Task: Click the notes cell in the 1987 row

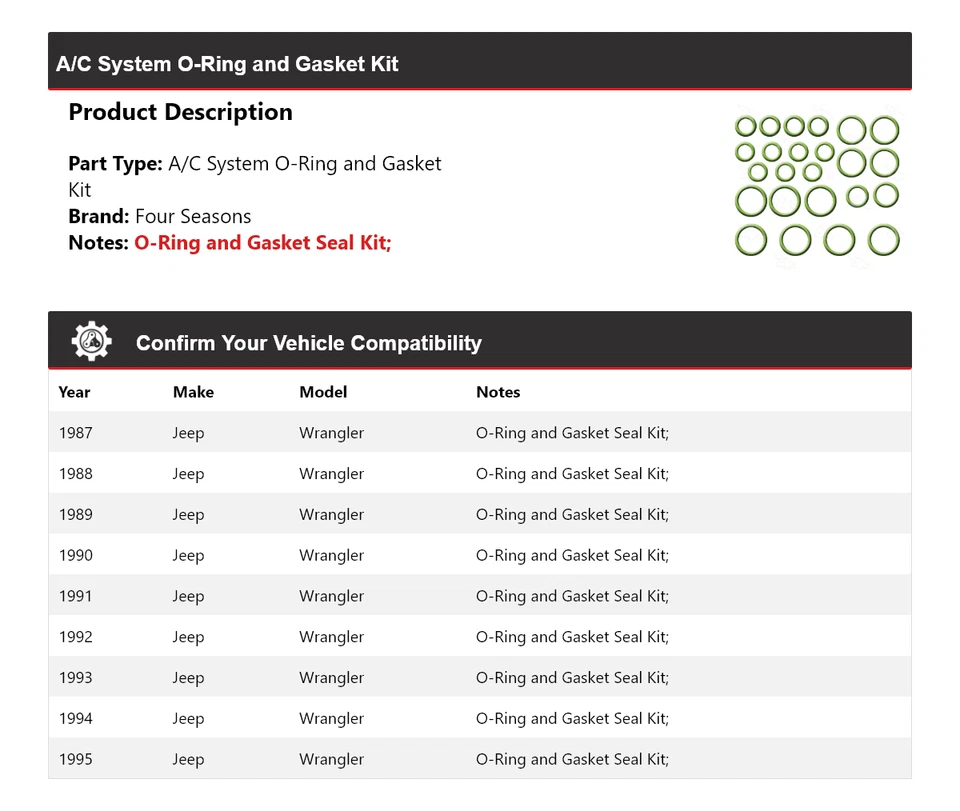Action: (572, 434)
